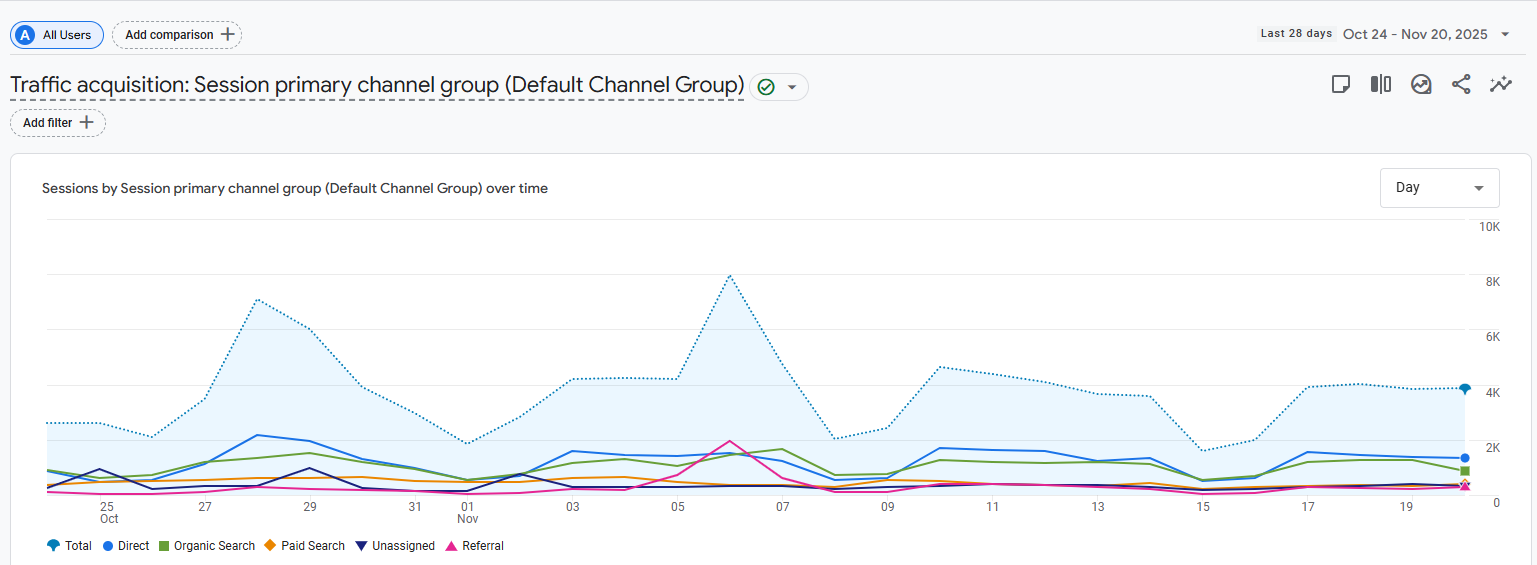Click the All Users segment chip
Screen dimensions: 1537x565
(x=57, y=35)
